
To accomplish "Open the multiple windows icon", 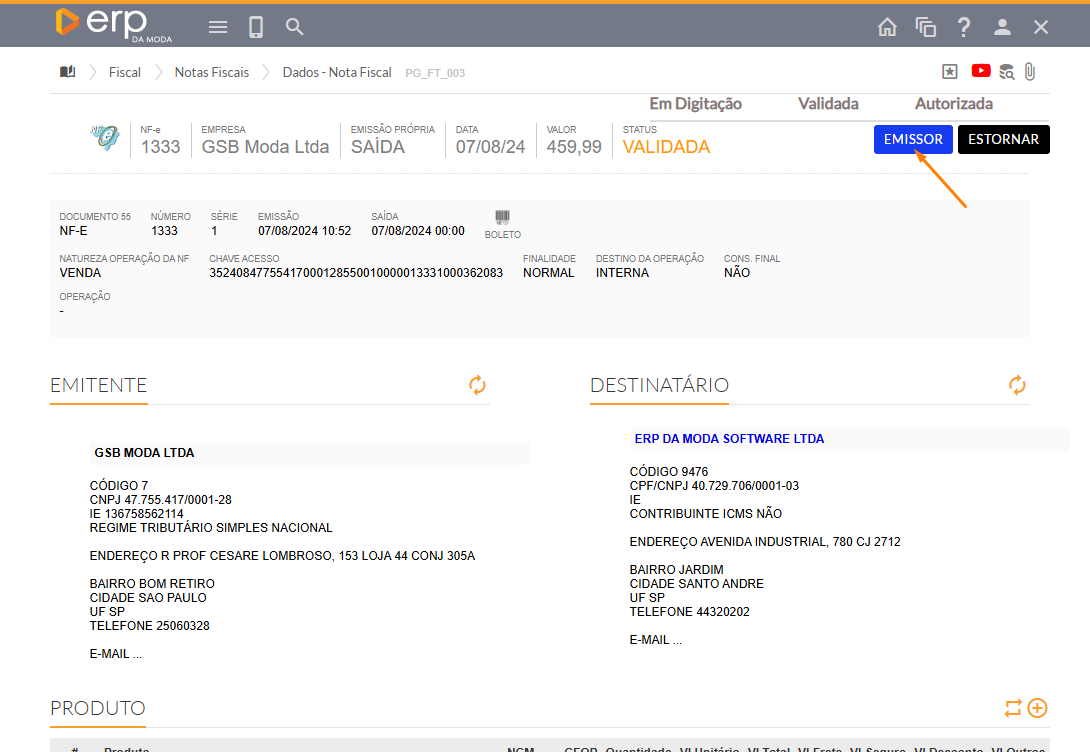I will coord(925,27).
